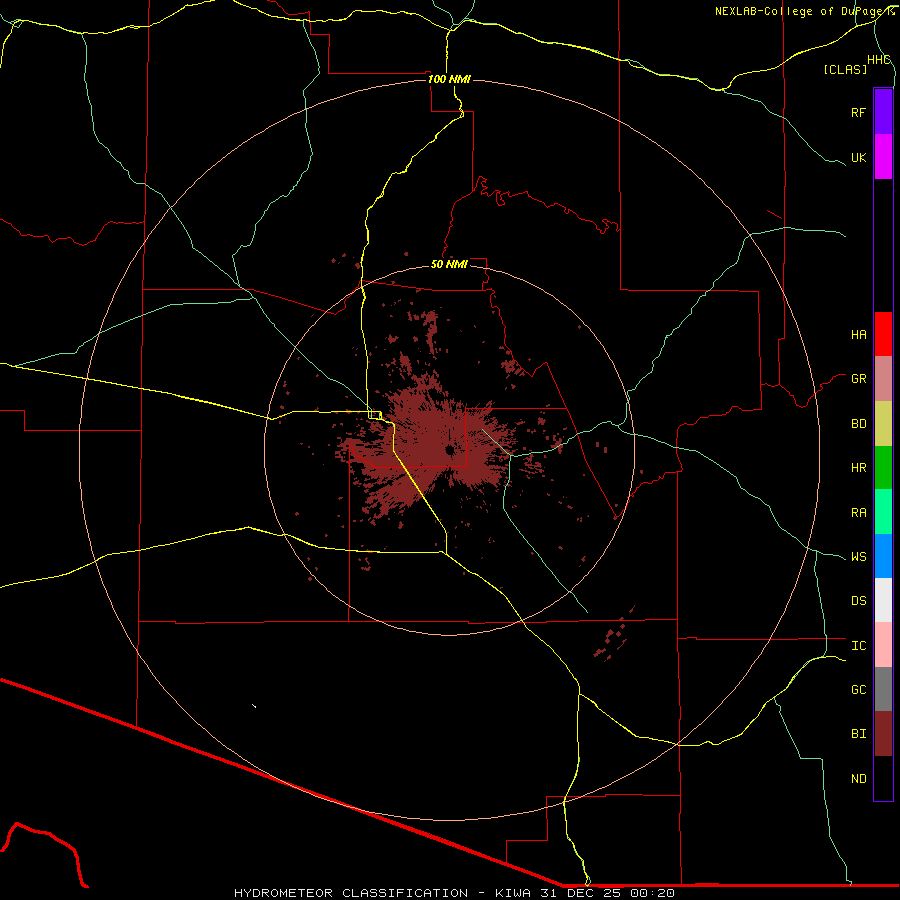Click the "HA" legend label
Screen dimensions: 900x900
tap(858, 334)
